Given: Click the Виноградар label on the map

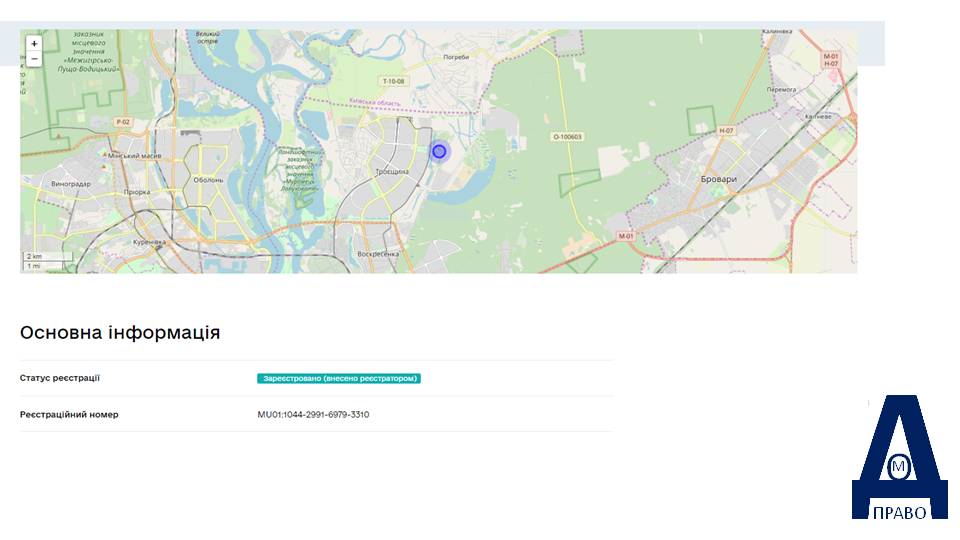Looking at the screenshot, I should tap(71, 184).
